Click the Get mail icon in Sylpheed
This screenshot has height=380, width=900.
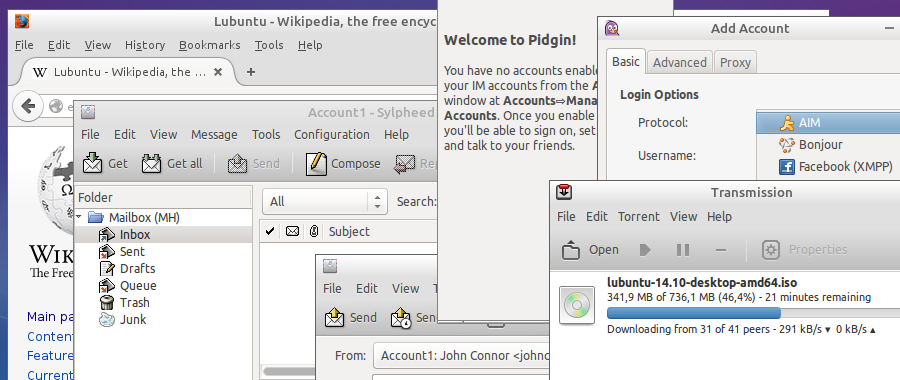pyautogui.click(x=92, y=164)
